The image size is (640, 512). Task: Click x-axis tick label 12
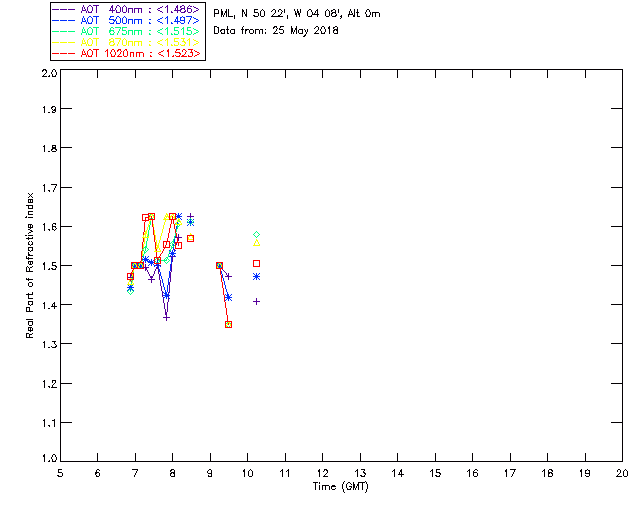click(322, 473)
